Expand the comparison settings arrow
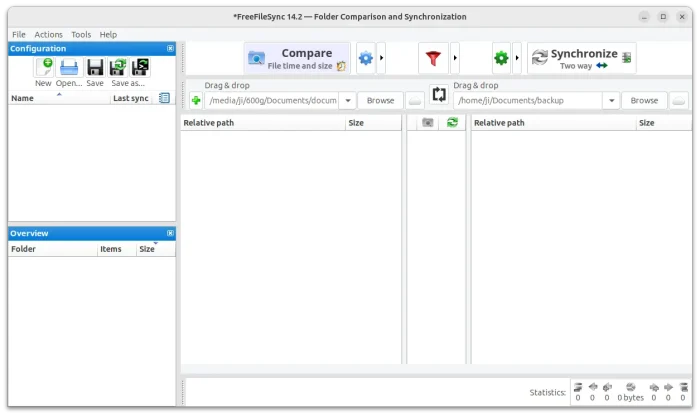 381,58
